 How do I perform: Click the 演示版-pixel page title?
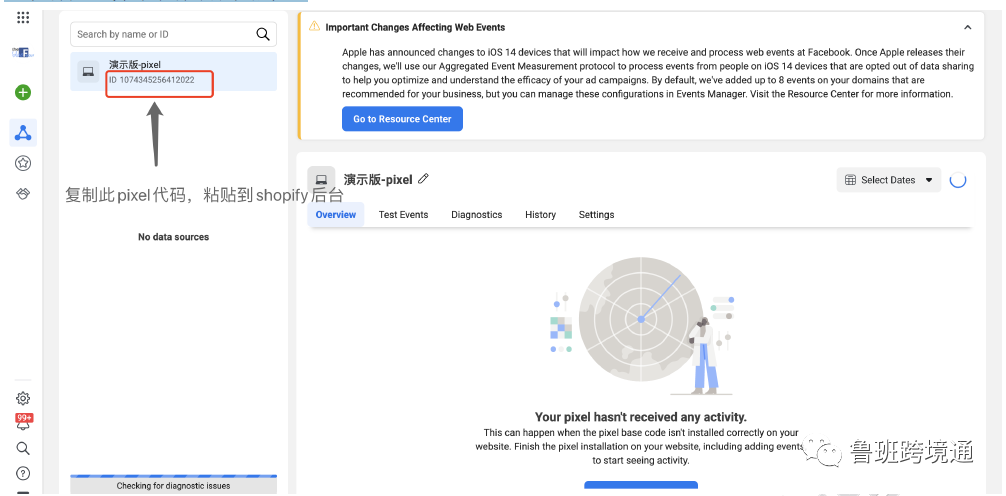[x=378, y=180]
